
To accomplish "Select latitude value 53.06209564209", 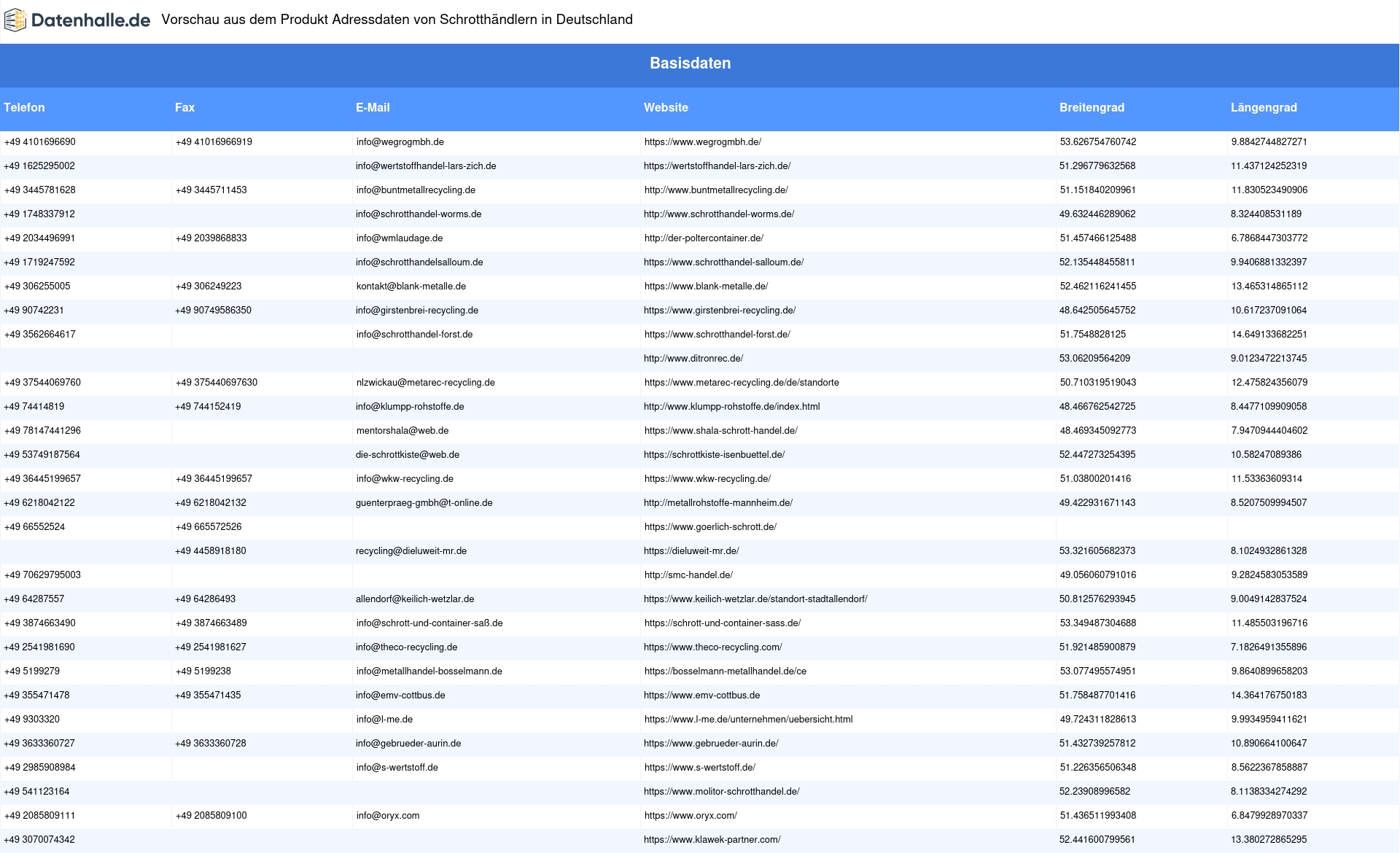I will point(1094,359).
